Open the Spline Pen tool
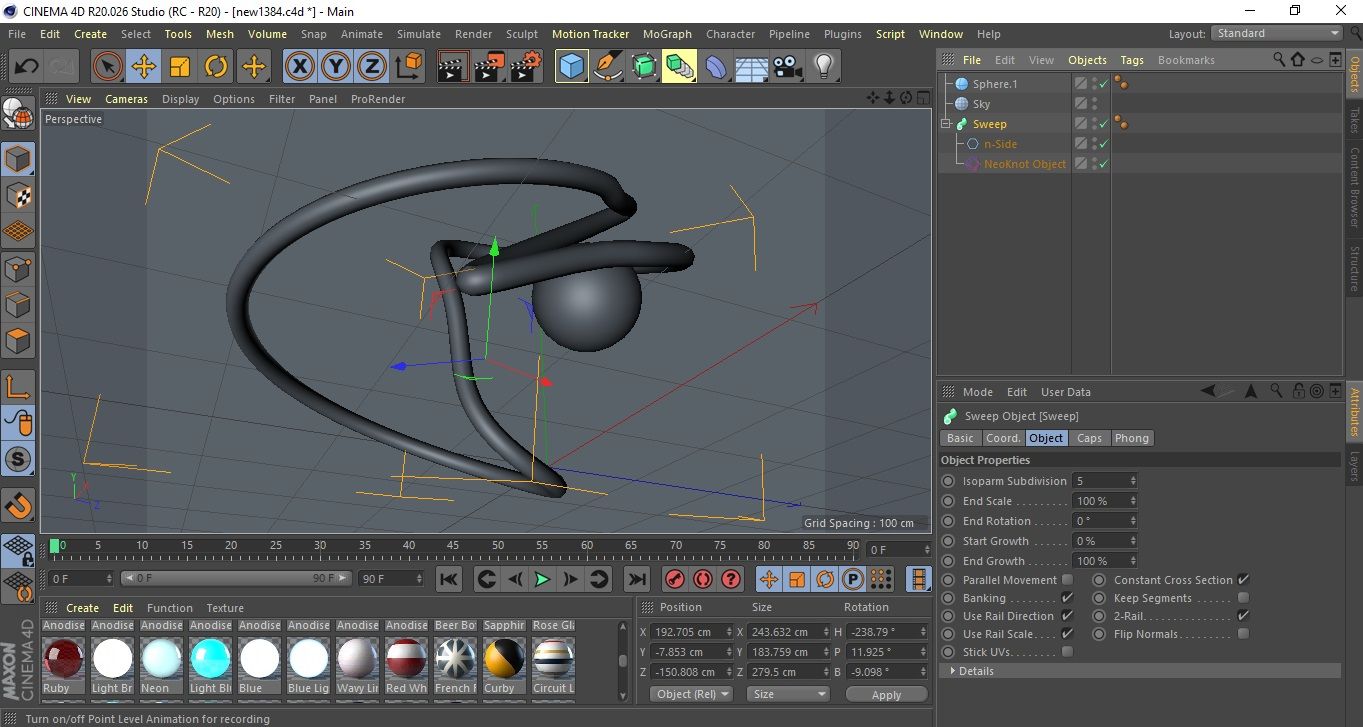This screenshot has height=727, width=1363. 608,67
